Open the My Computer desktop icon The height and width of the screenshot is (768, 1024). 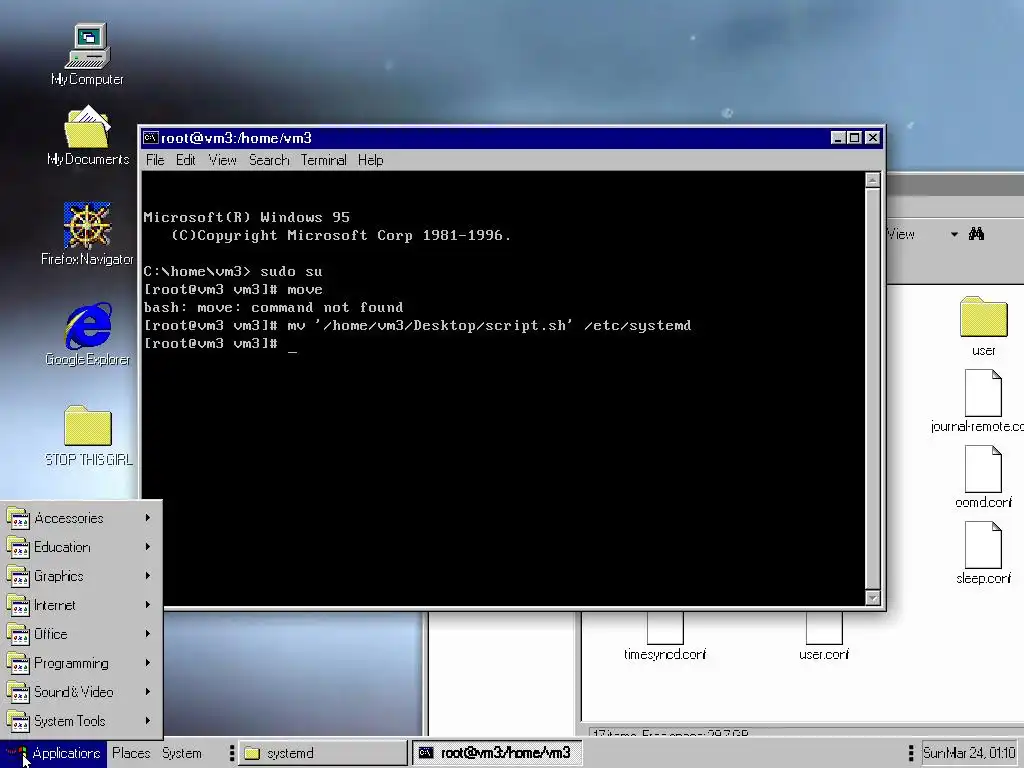[x=88, y=55]
